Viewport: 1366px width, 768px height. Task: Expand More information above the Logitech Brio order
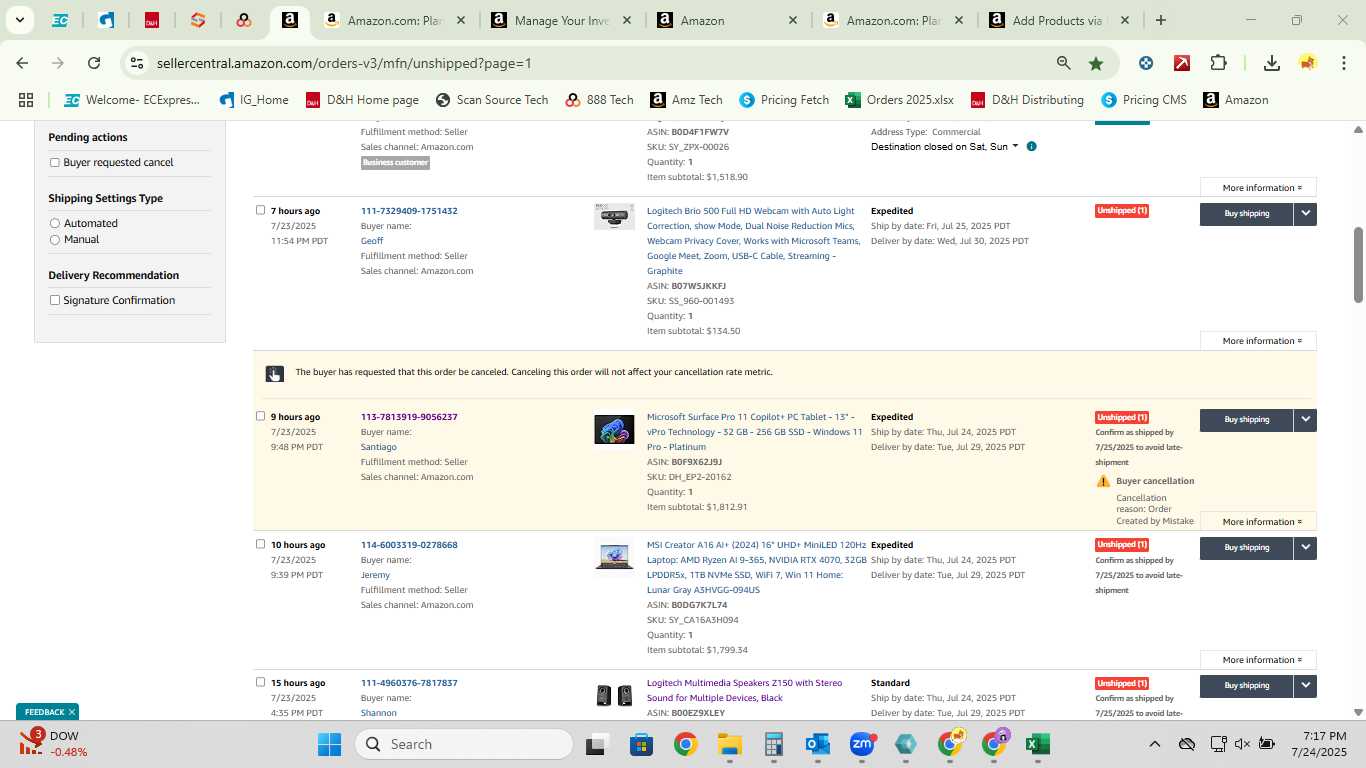[x=1258, y=188]
